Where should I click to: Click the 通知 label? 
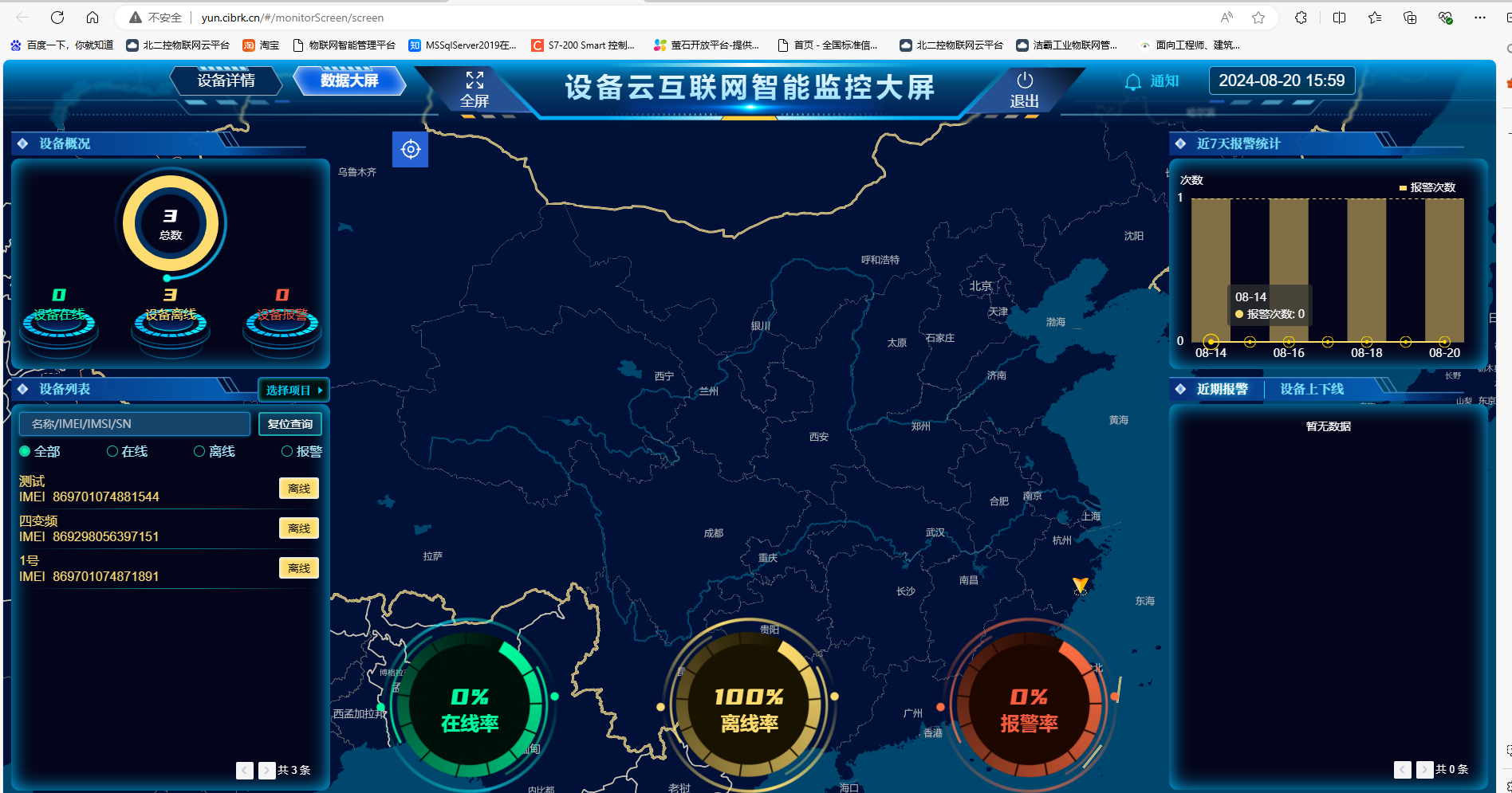[1164, 81]
